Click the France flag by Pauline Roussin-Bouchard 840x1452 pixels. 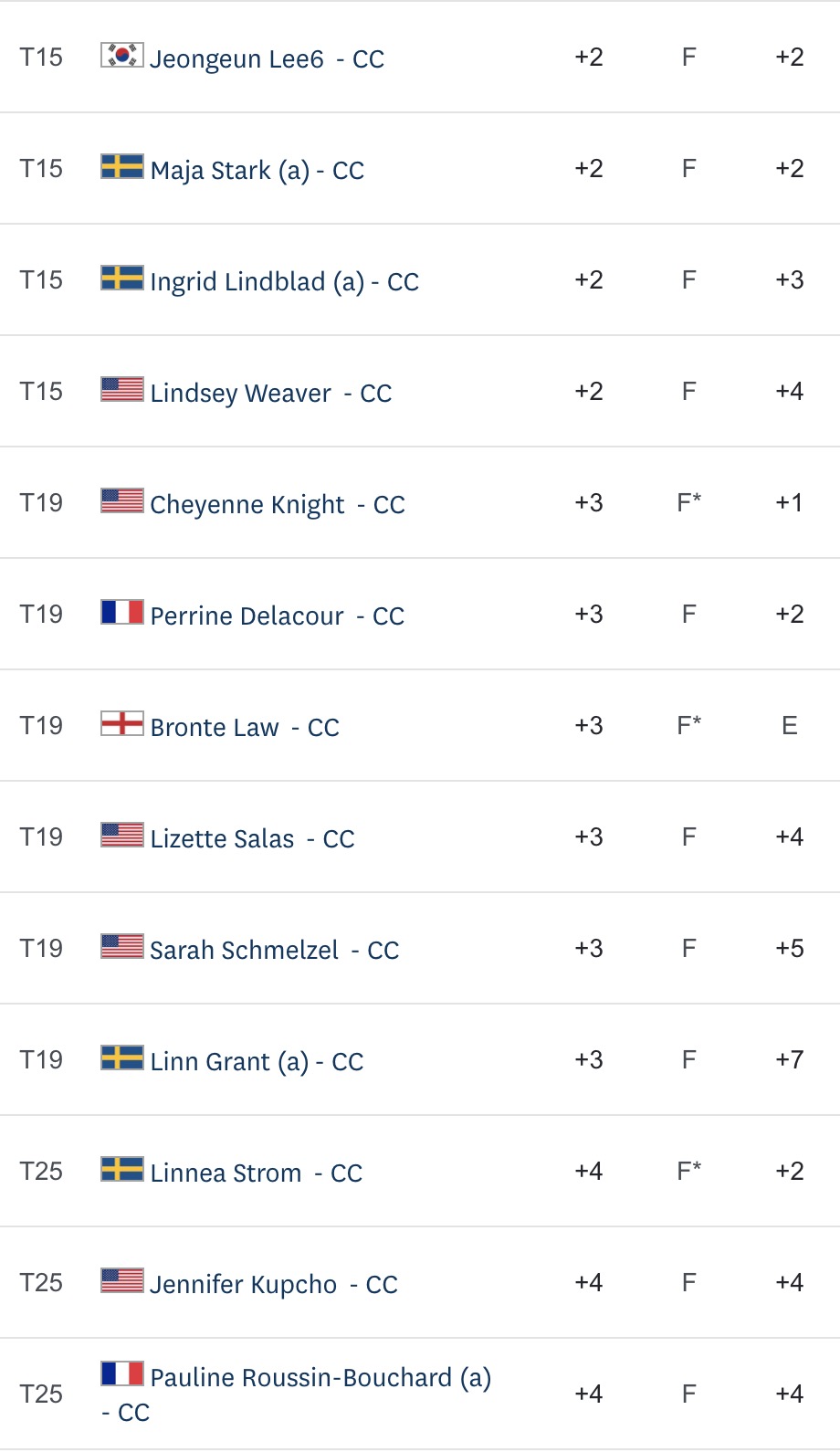[x=121, y=1373]
